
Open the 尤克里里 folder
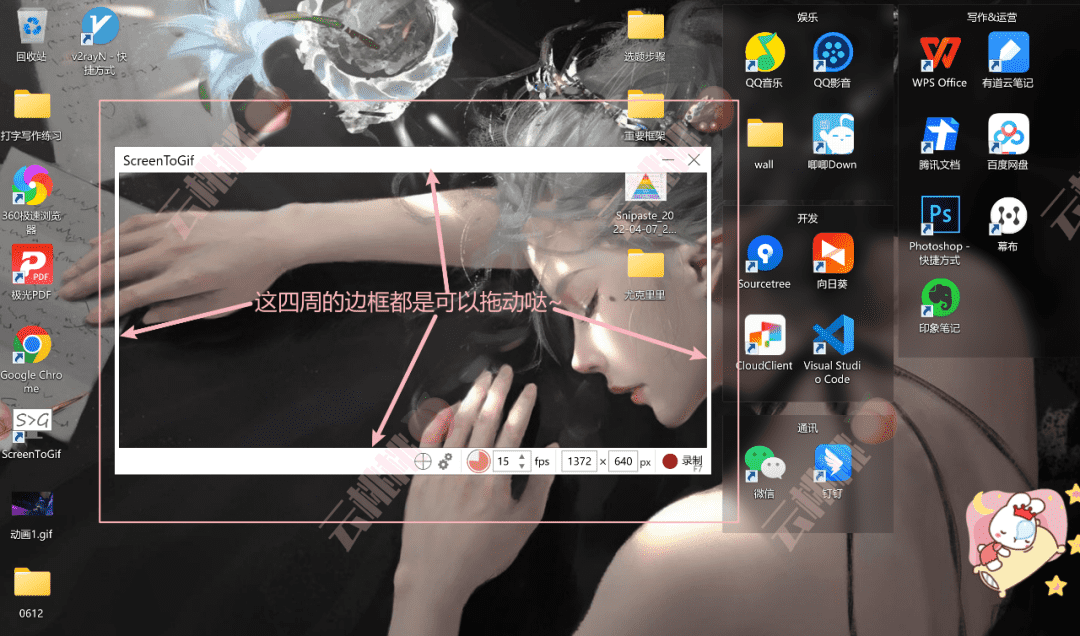[x=645, y=265]
